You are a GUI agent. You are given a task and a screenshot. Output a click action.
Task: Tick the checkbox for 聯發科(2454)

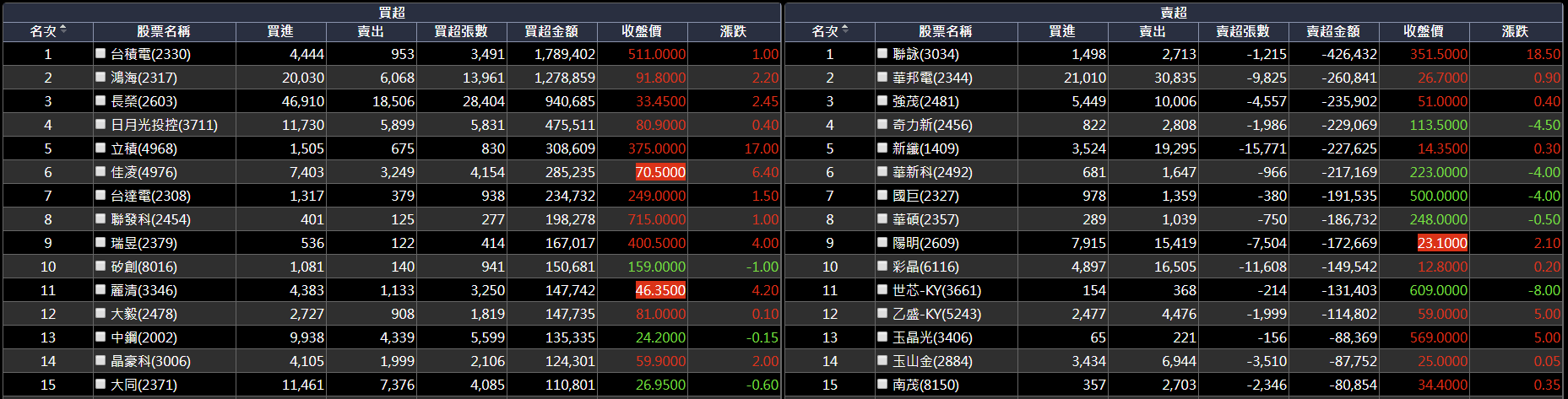coord(100,218)
